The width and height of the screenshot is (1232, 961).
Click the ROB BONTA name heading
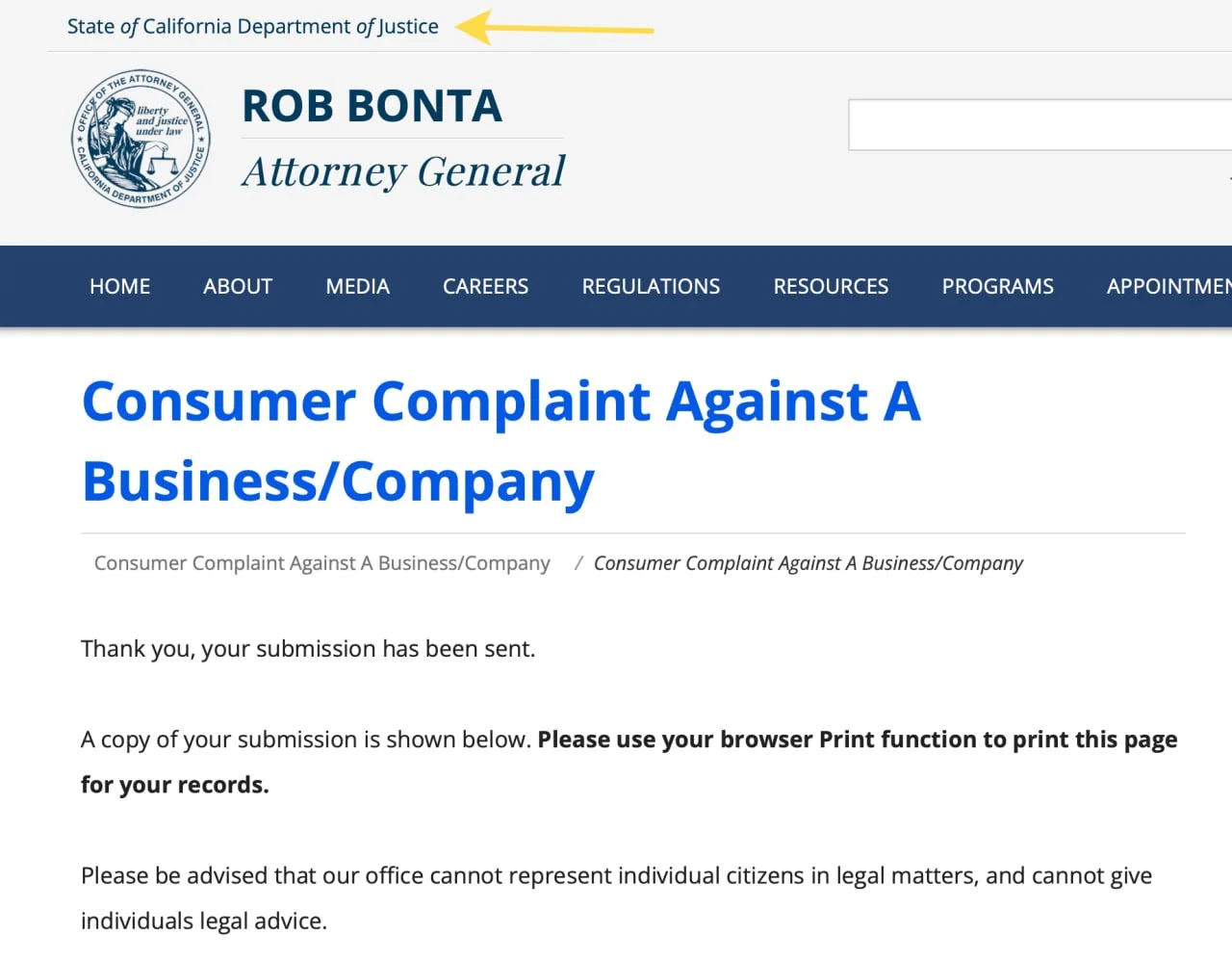372,106
